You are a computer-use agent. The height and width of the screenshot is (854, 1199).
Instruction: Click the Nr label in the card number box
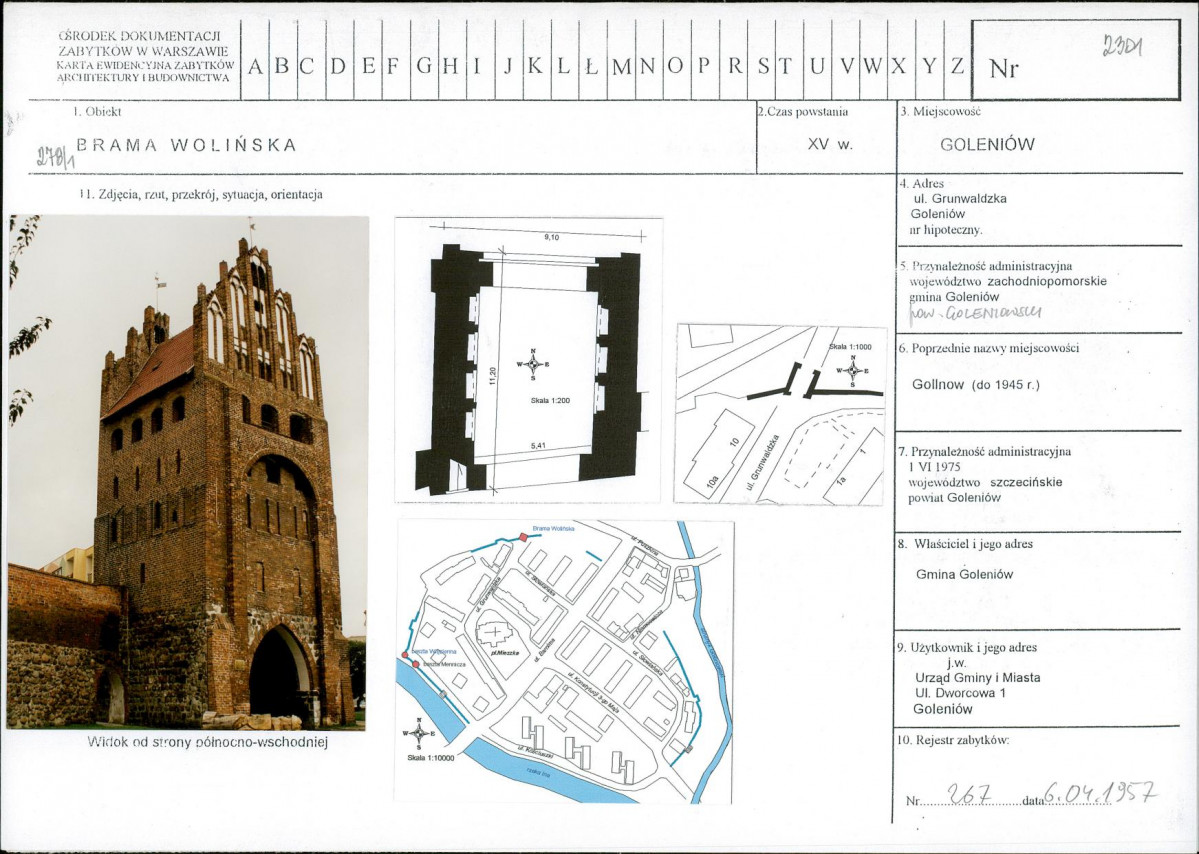1004,69
